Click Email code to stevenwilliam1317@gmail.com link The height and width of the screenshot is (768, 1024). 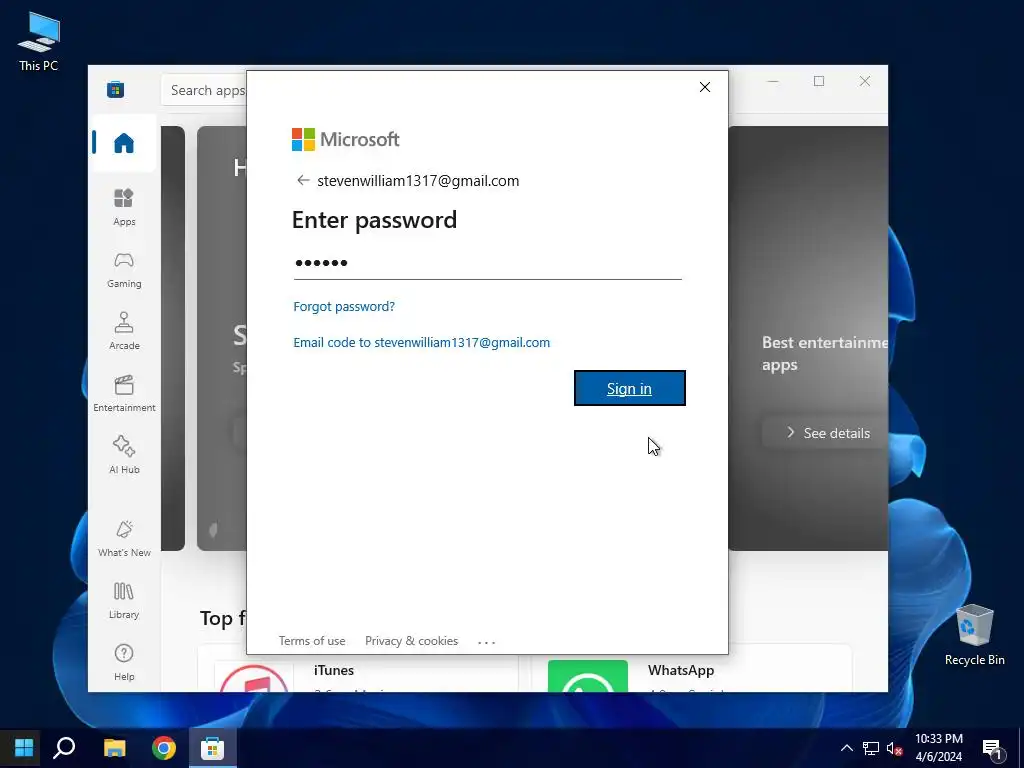coord(421,342)
